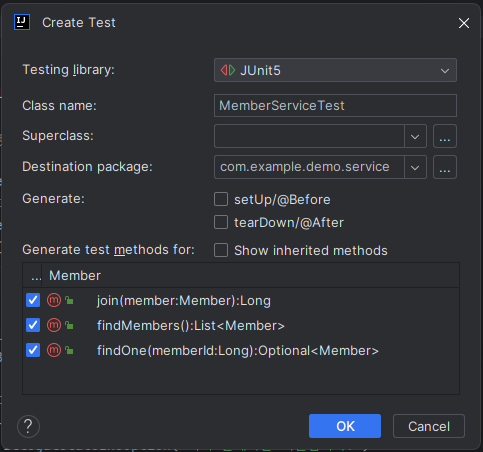Click method icon beside join(member:Member)
The width and height of the screenshot is (483, 452).
[54, 300]
